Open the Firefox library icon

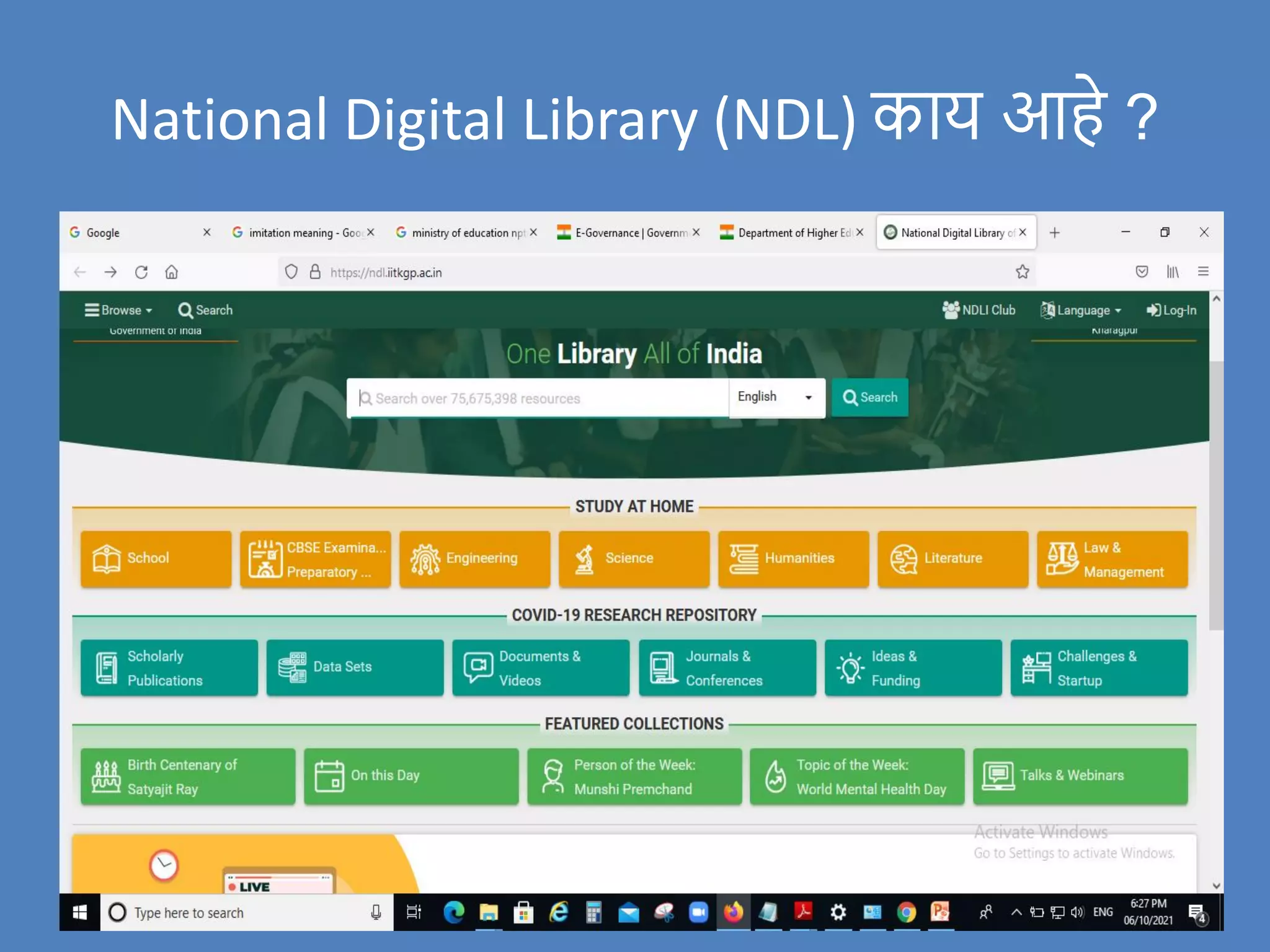[x=1173, y=271]
